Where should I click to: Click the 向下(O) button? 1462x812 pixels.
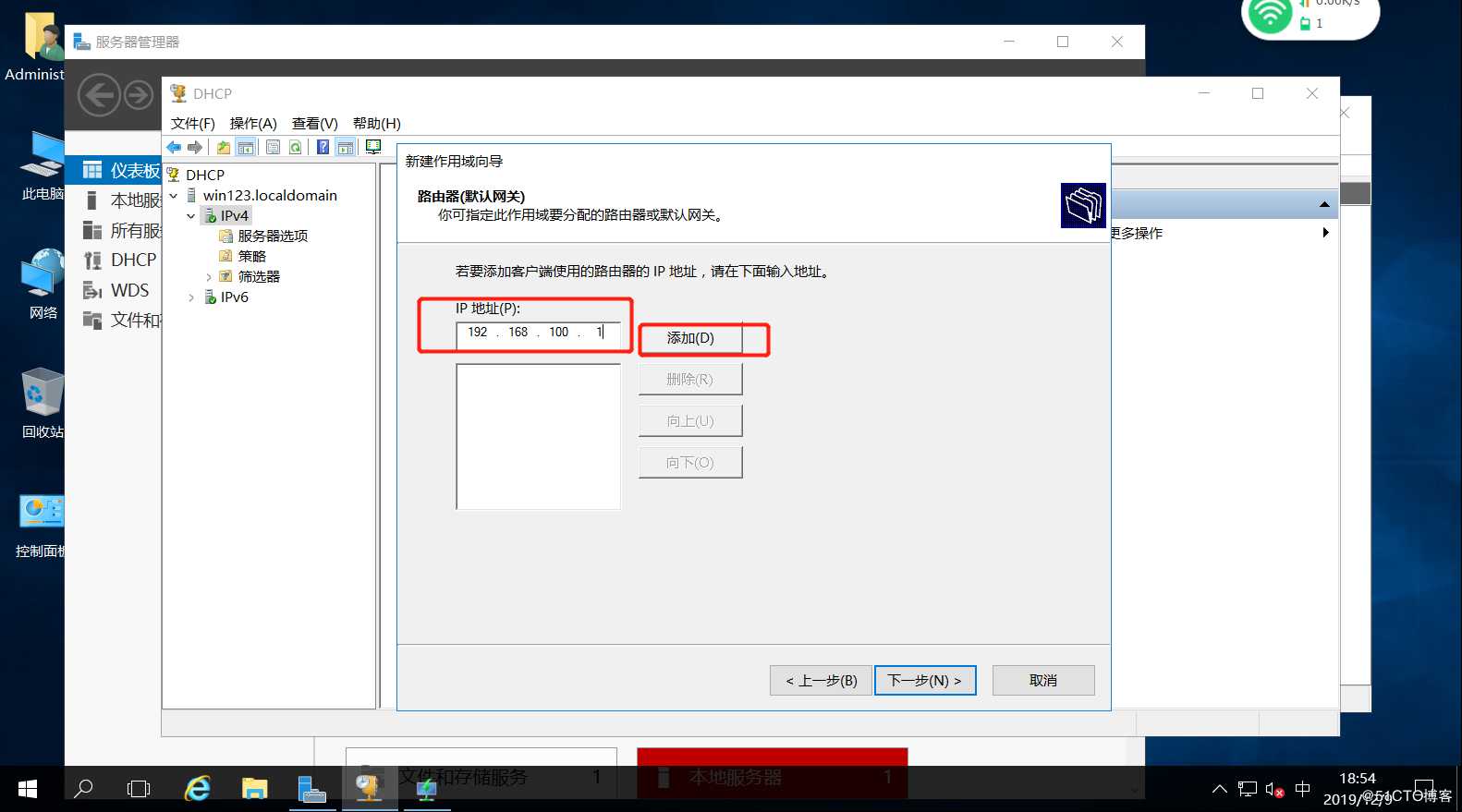click(690, 463)
